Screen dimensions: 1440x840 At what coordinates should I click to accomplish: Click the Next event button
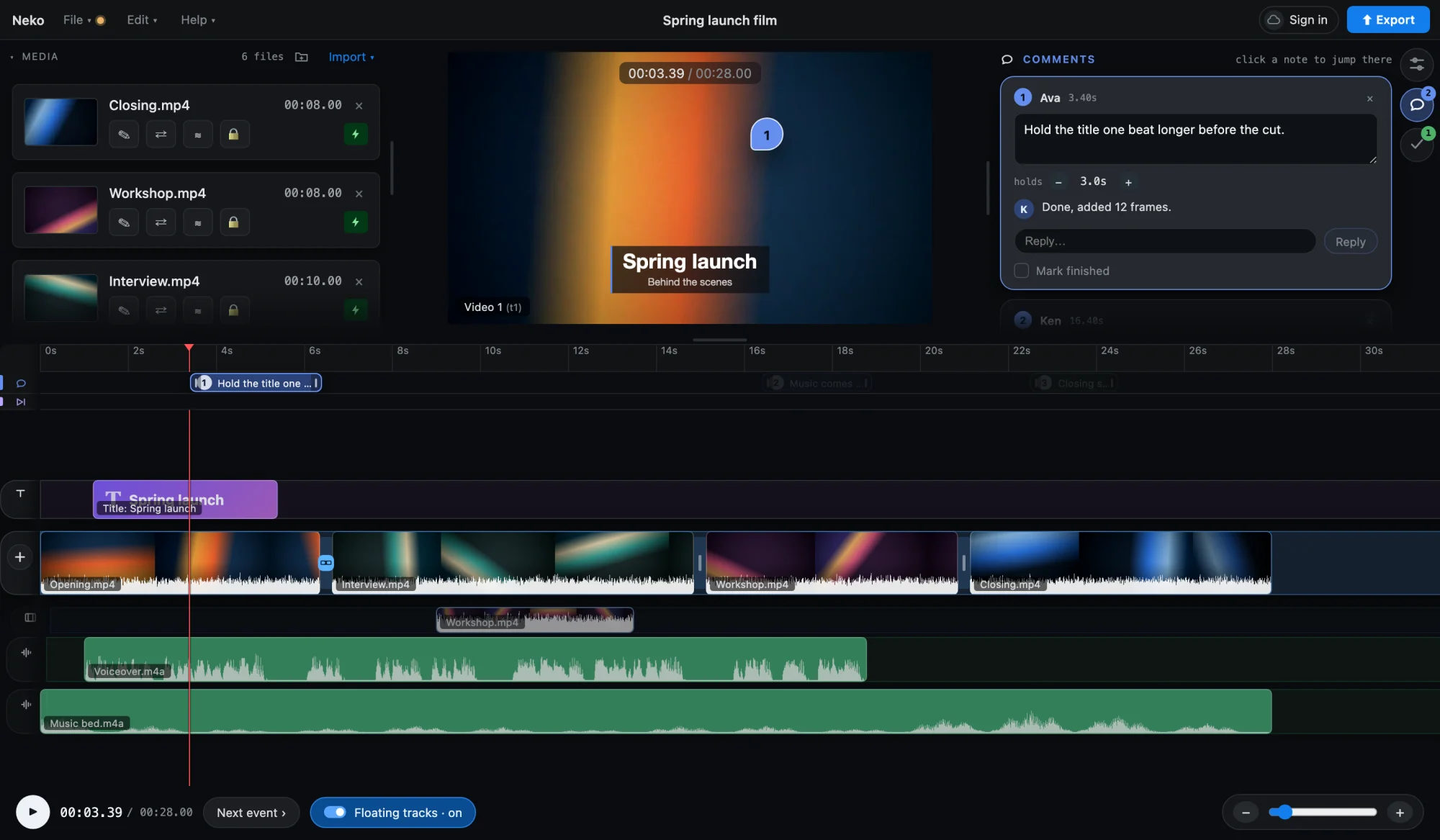point(251,813)
